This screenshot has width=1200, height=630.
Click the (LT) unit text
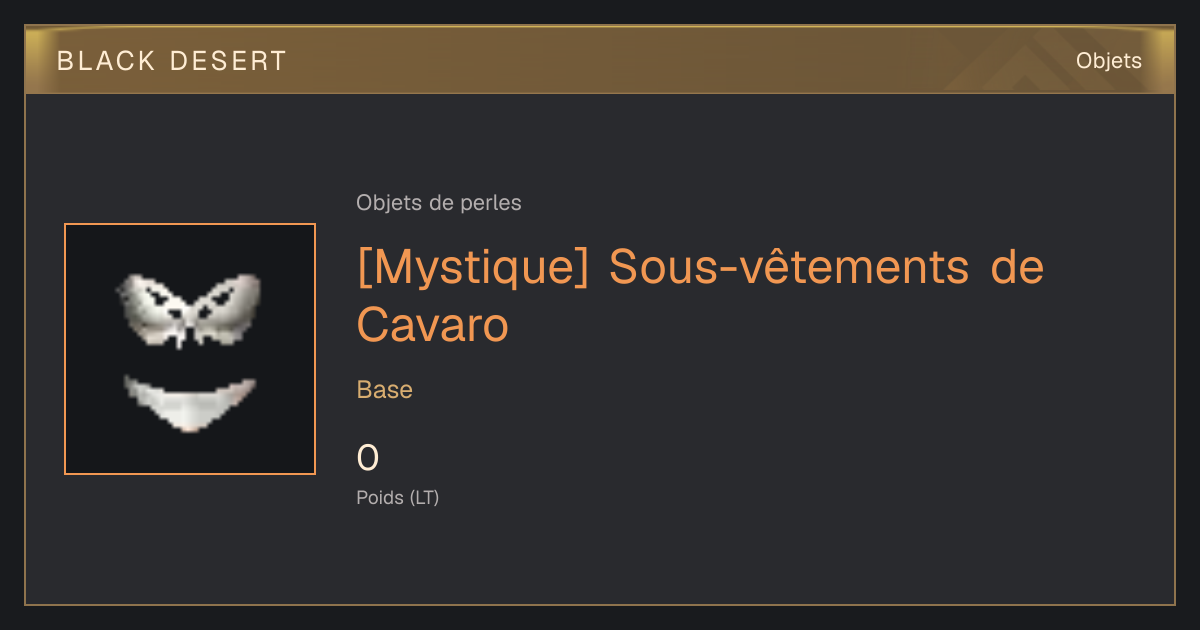[x=424, y=497]
